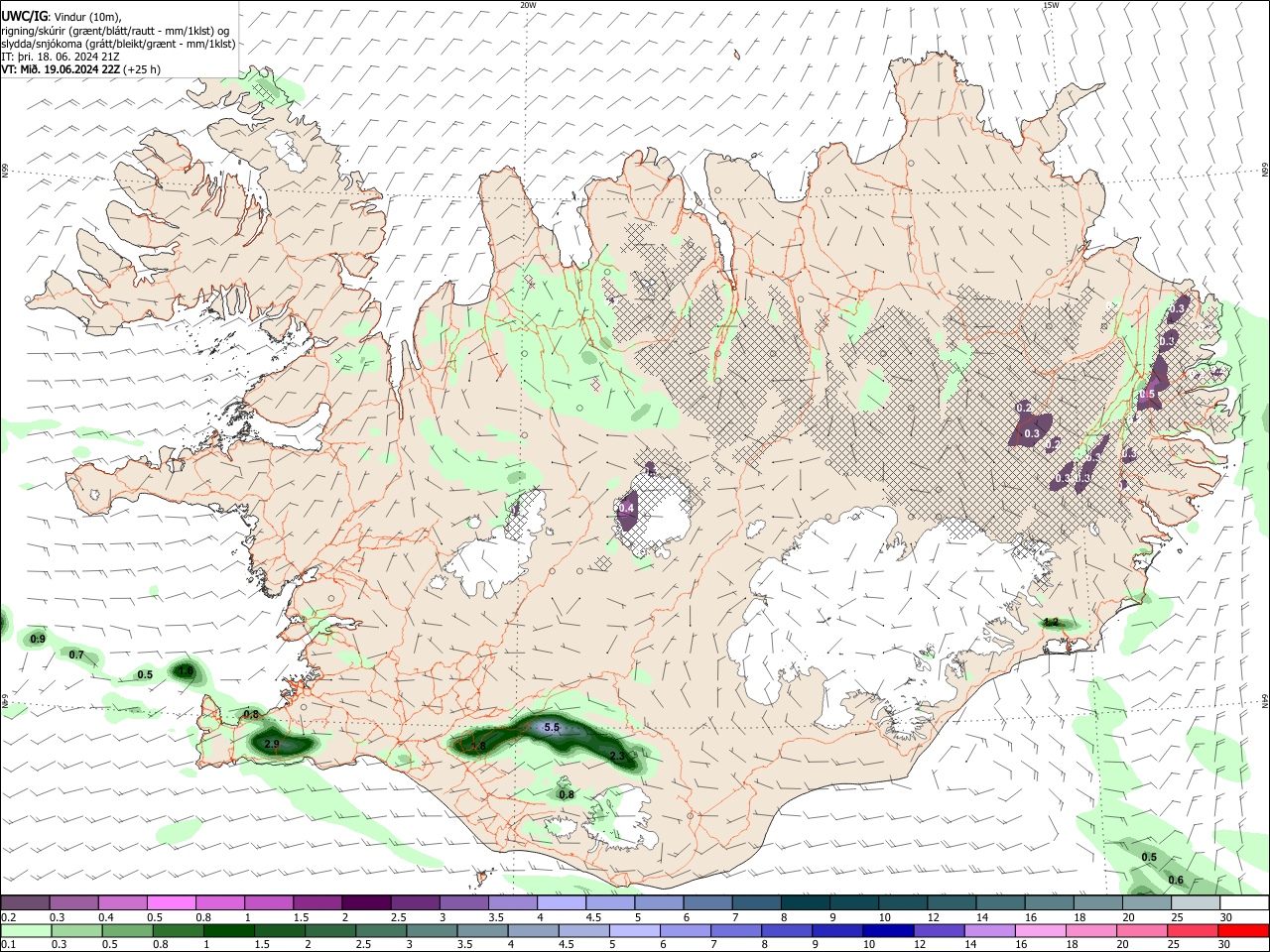Click the 1.8 rainfall value on the map
The width and height of the screenshot is (1270, 952).
tap(477, 746)
